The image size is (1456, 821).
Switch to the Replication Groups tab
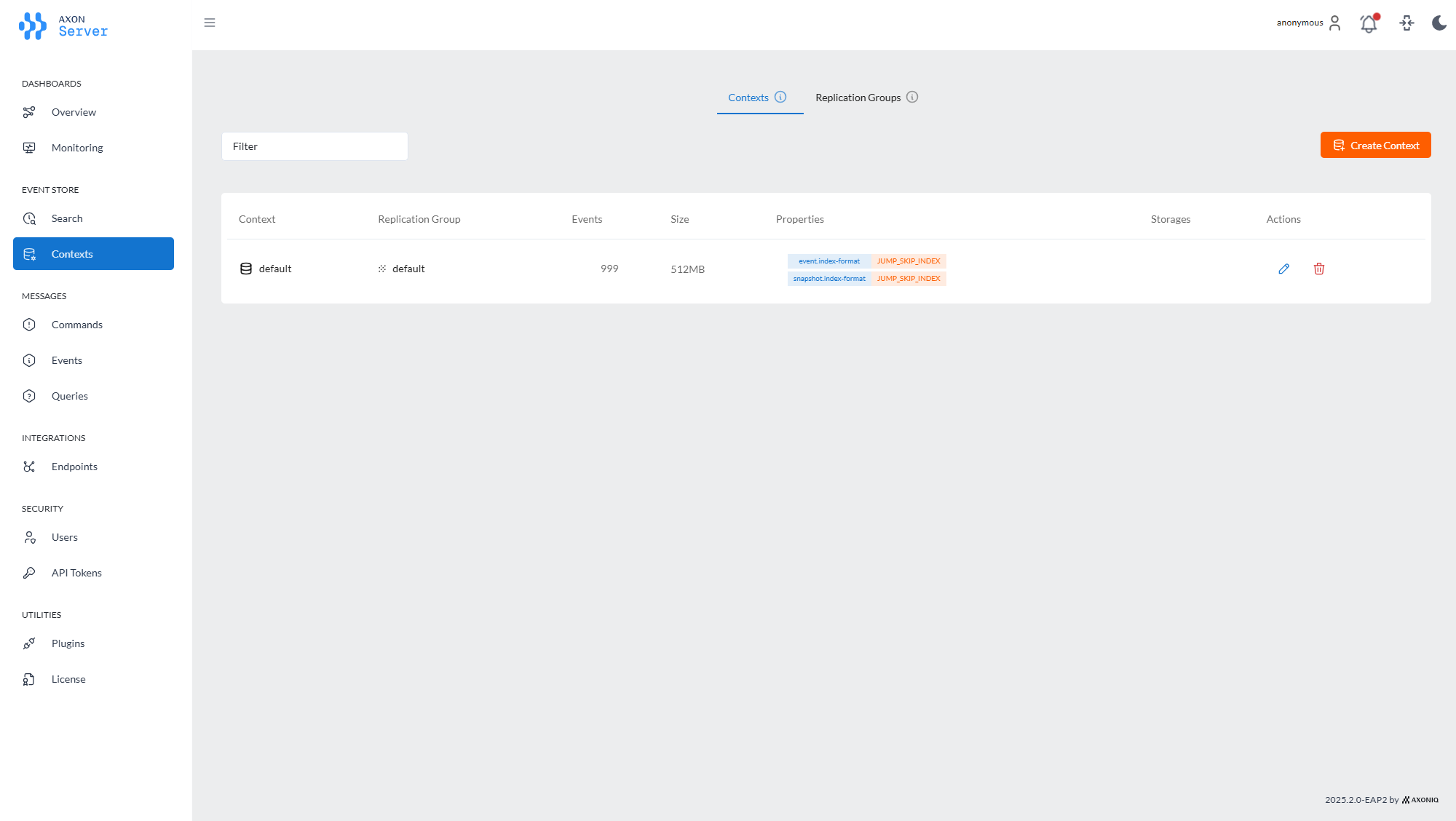(859, 97)
